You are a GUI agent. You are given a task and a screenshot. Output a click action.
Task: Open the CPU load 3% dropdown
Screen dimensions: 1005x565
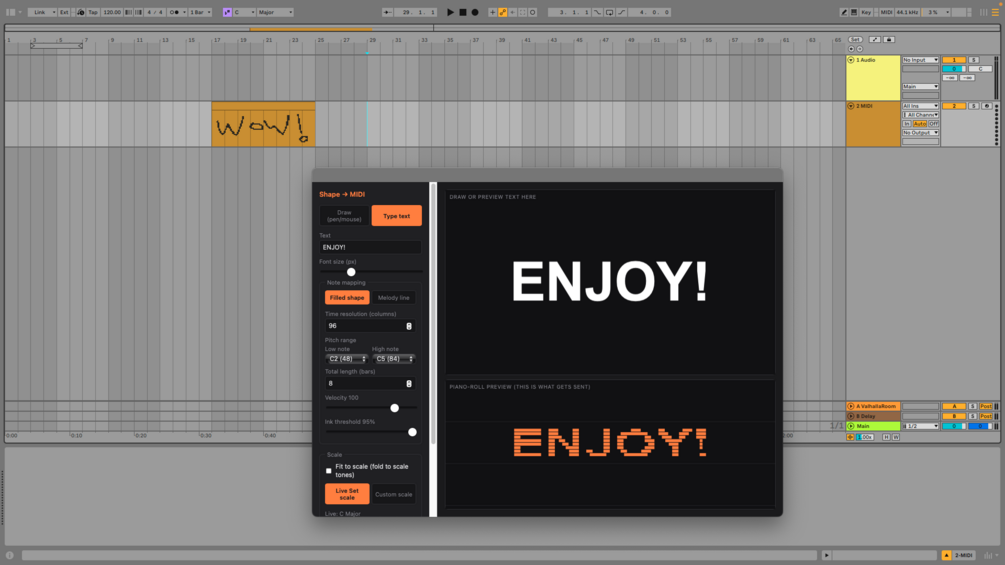pyautogui.click(x=937, y=12)
